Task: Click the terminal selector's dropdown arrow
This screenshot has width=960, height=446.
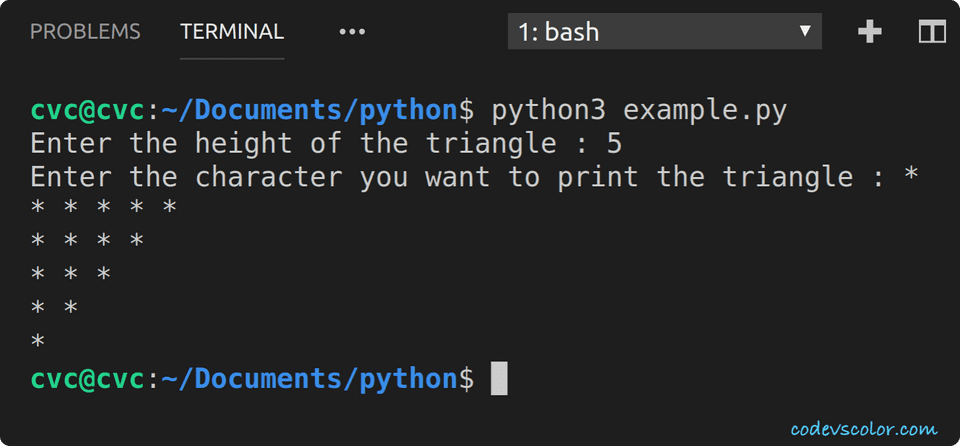Action: tap(805, 31)
